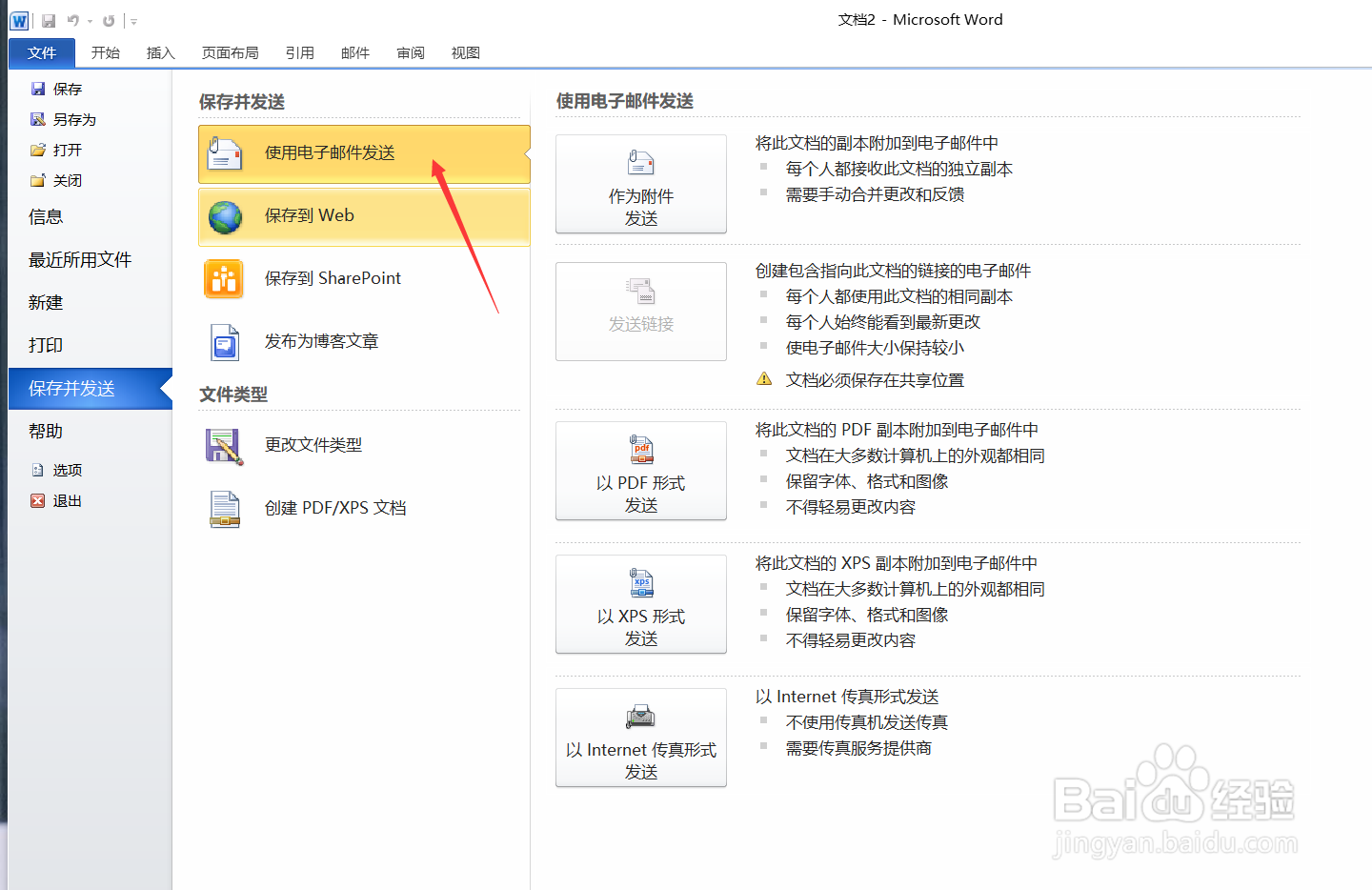This screenshot has height=890, width=1372.
Task: Click the globe icon beside 保存到 Web
Action: tap(225, 217)
